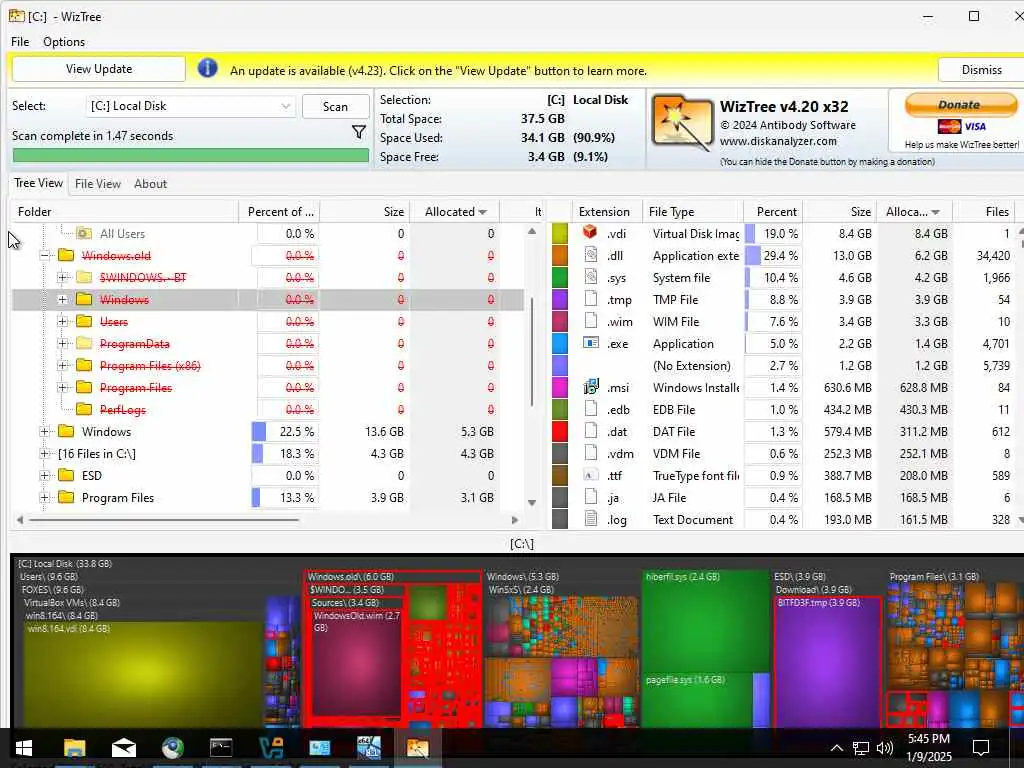Click the ESD folder icon
1024x768 pixels.
click(x=66, y=475)
